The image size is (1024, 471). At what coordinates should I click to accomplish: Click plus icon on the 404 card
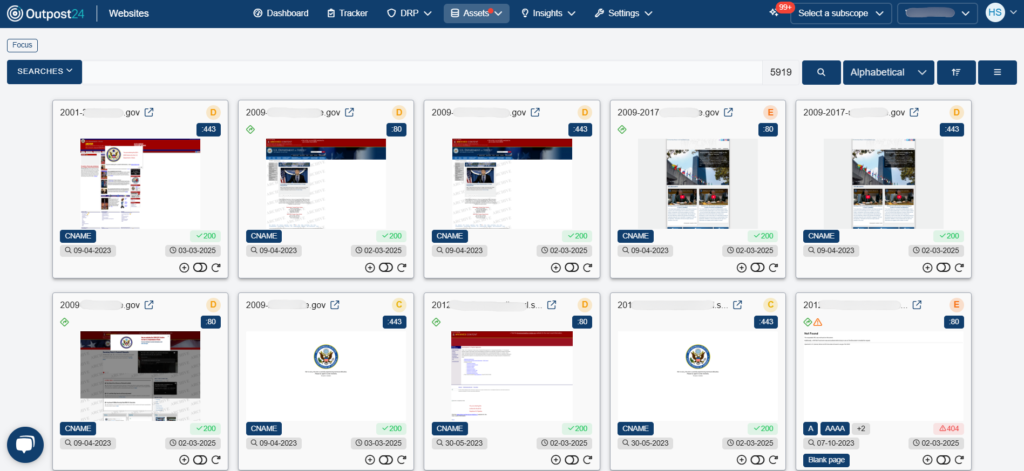point(928,460)
